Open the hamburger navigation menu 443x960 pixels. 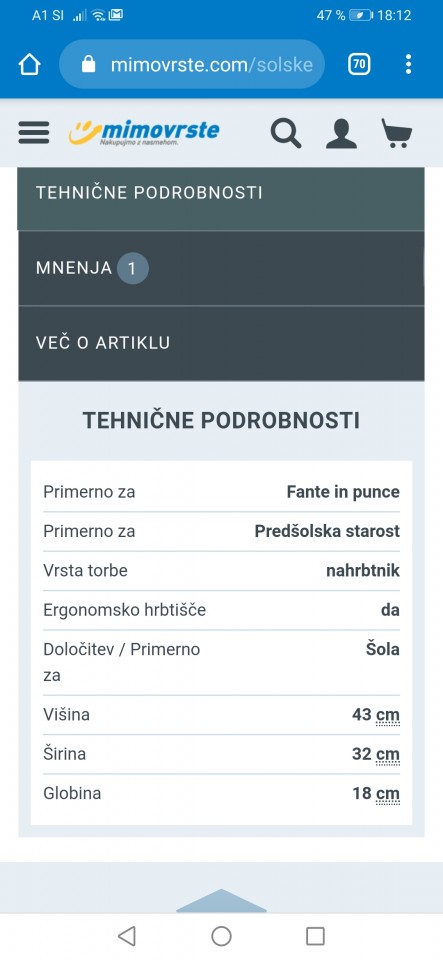pyautogui.click(x=34, y=132)
